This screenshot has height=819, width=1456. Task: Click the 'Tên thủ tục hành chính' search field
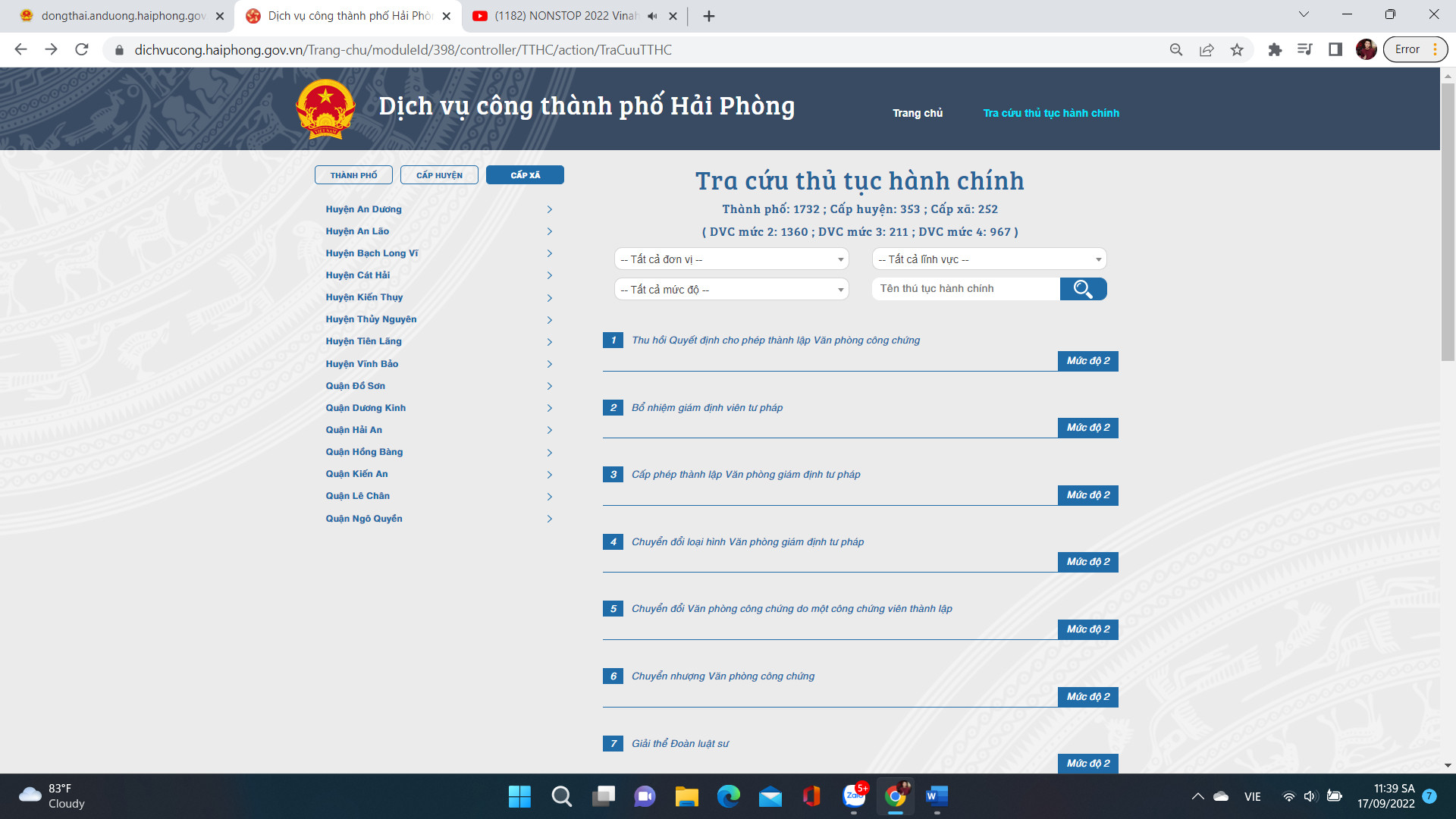965,289
